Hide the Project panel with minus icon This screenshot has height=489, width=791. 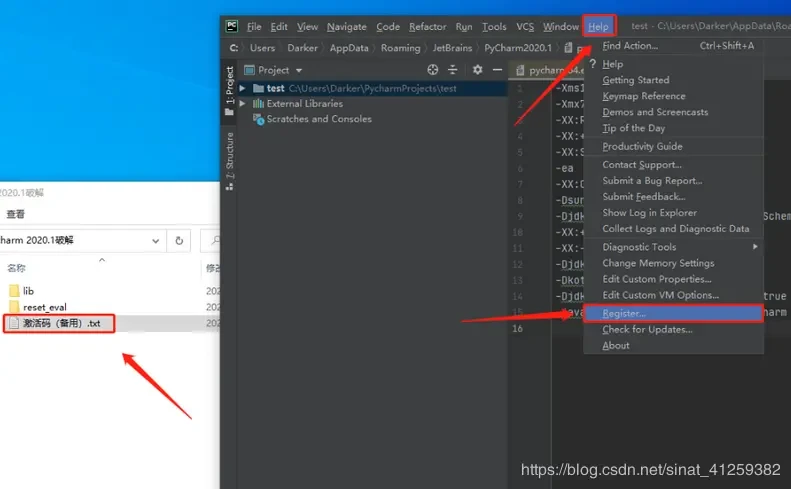(497, 70)
